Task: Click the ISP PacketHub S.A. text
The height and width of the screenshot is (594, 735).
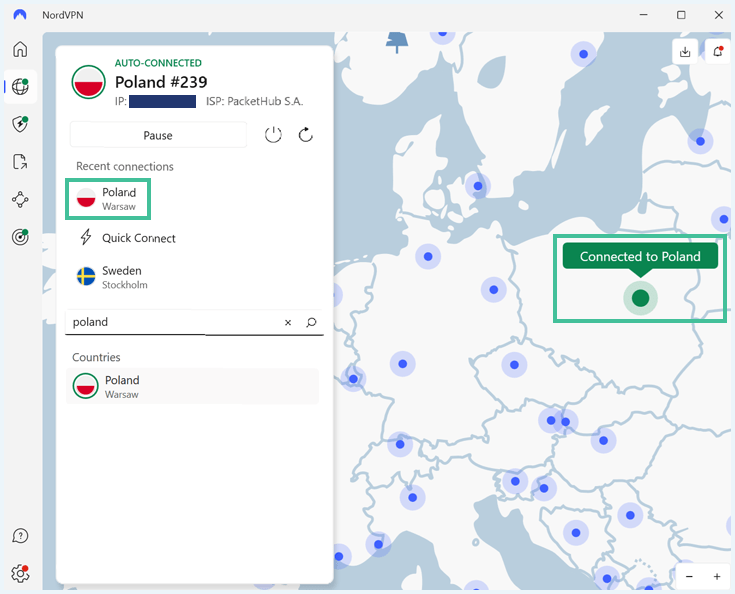Action: pyautogui.click(x=255, y=101)
